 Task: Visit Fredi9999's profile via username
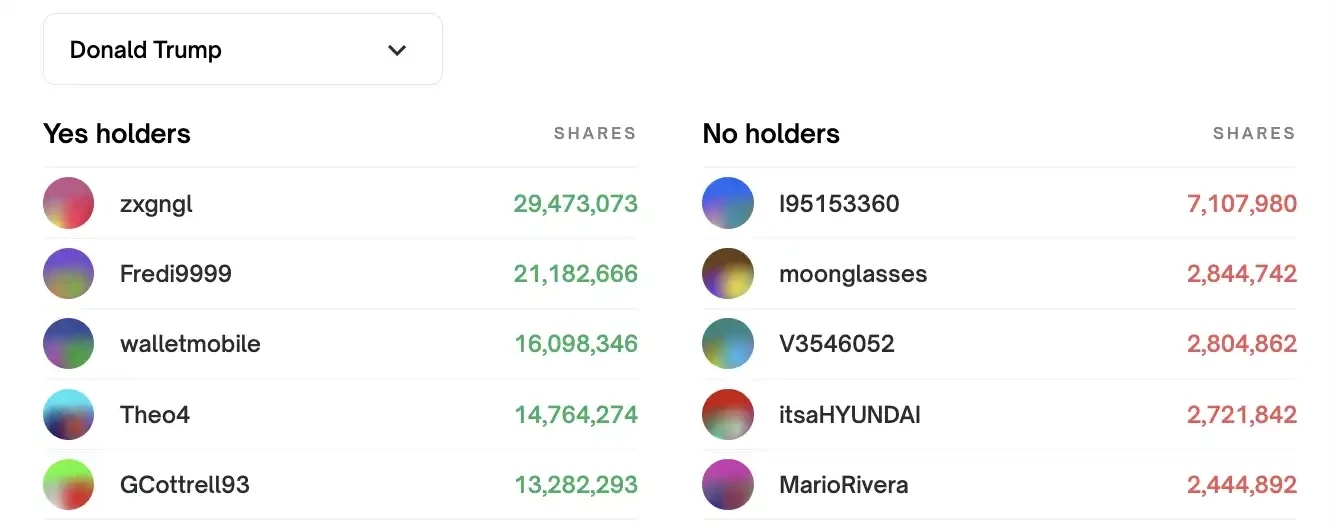[176, 274]
